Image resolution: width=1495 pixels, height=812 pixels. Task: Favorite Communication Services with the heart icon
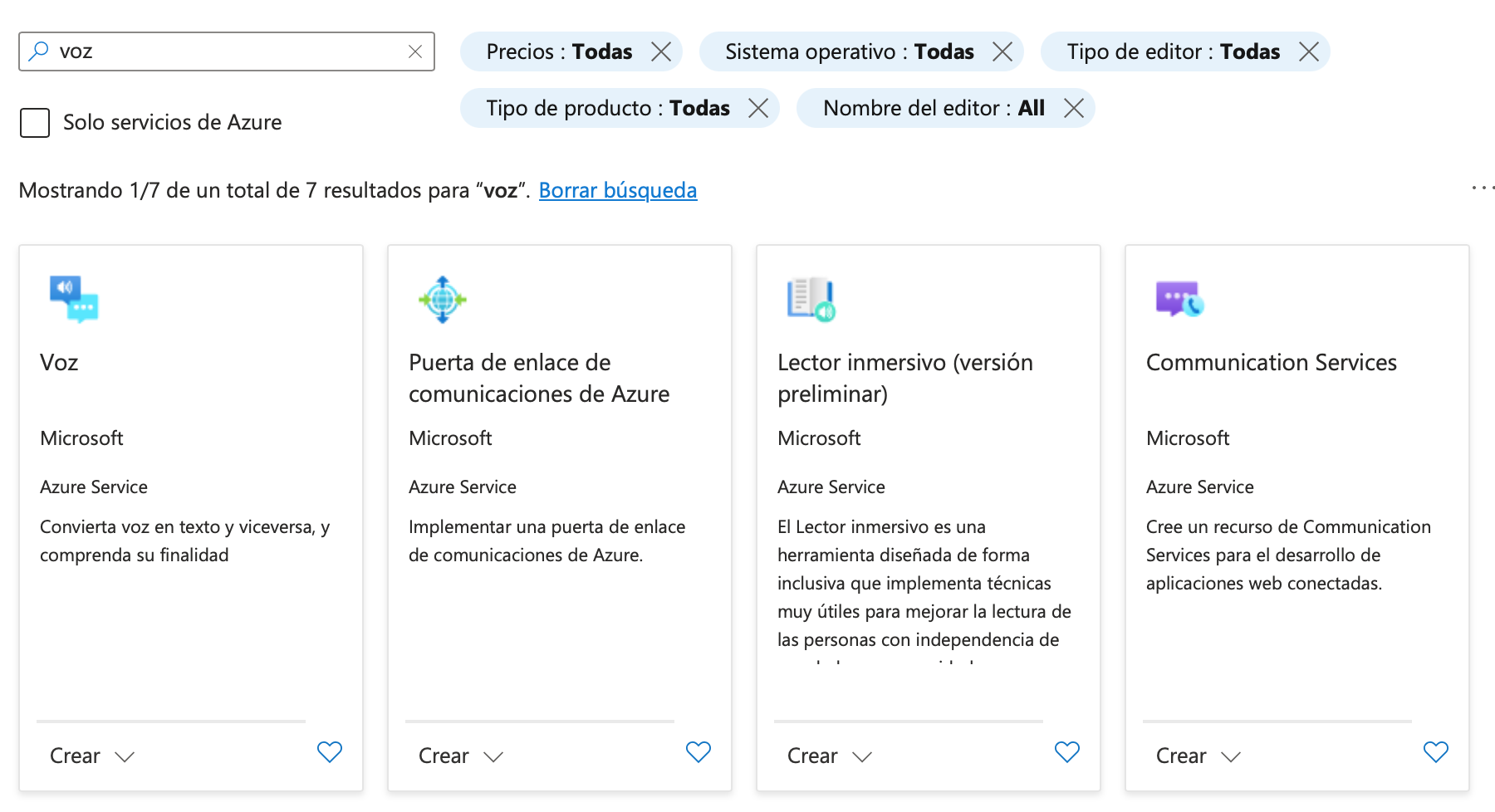1436,752
